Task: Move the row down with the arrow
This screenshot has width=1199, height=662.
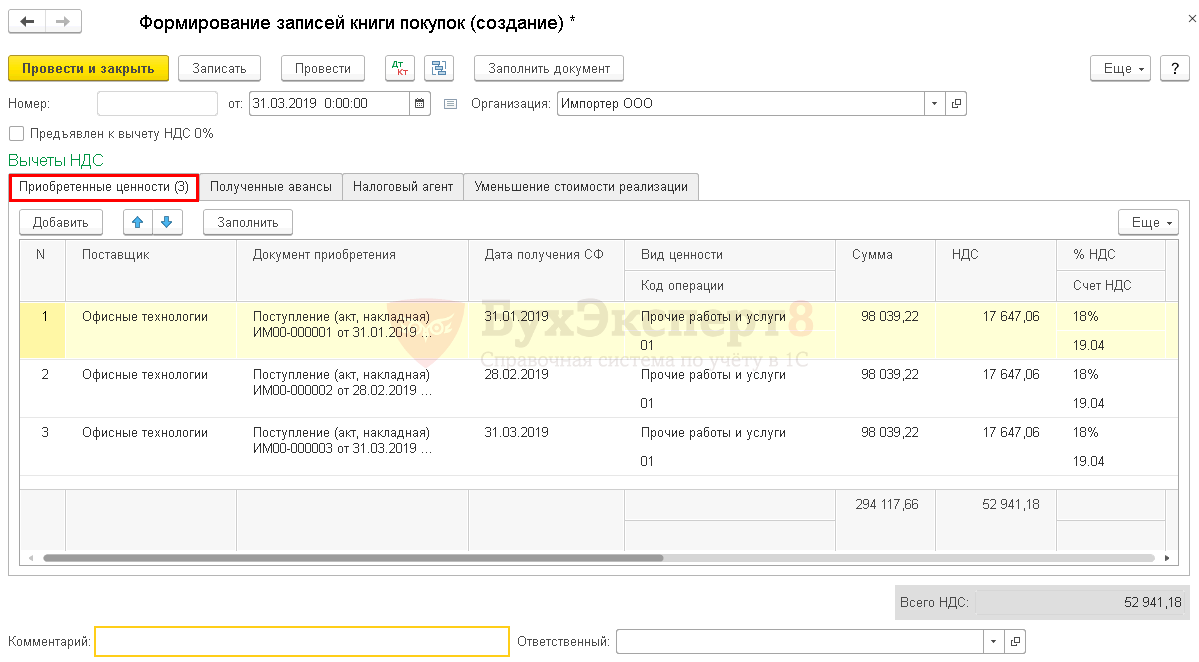Action: (167, 222)
